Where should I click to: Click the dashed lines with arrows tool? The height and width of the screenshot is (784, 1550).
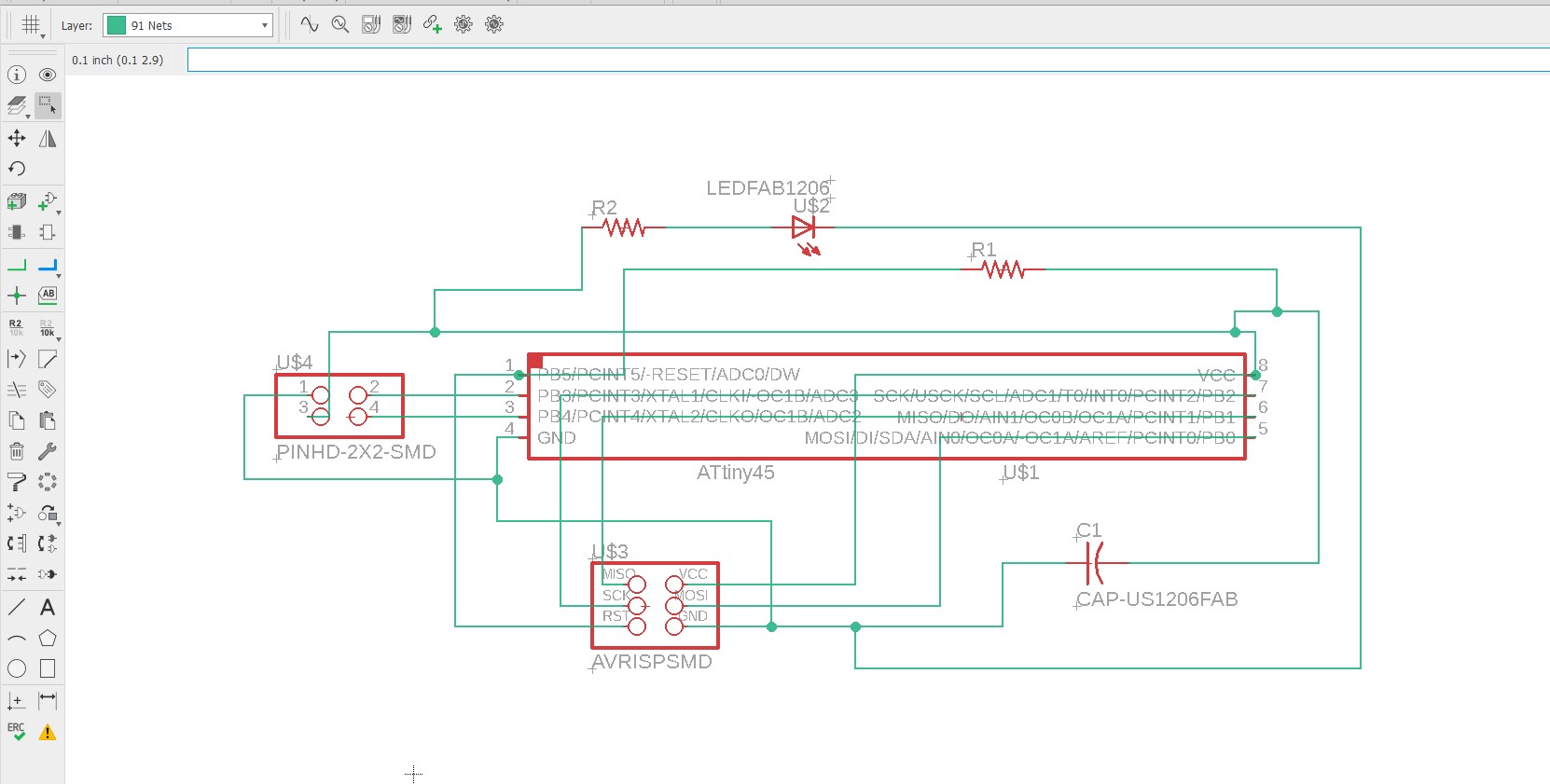17,574
